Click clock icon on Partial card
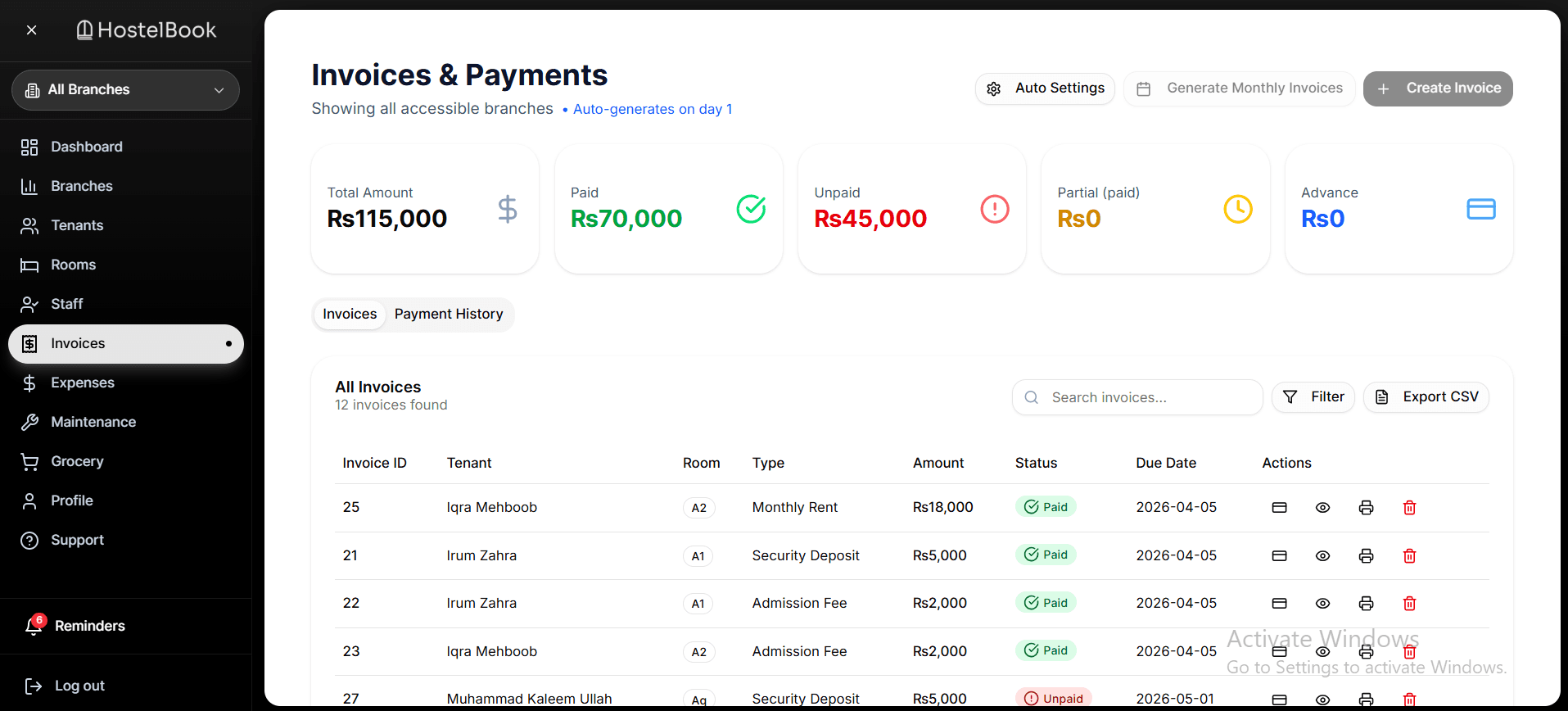Image resolution: width=1568 pixels, height=711 pixels. click(1238, 209)
